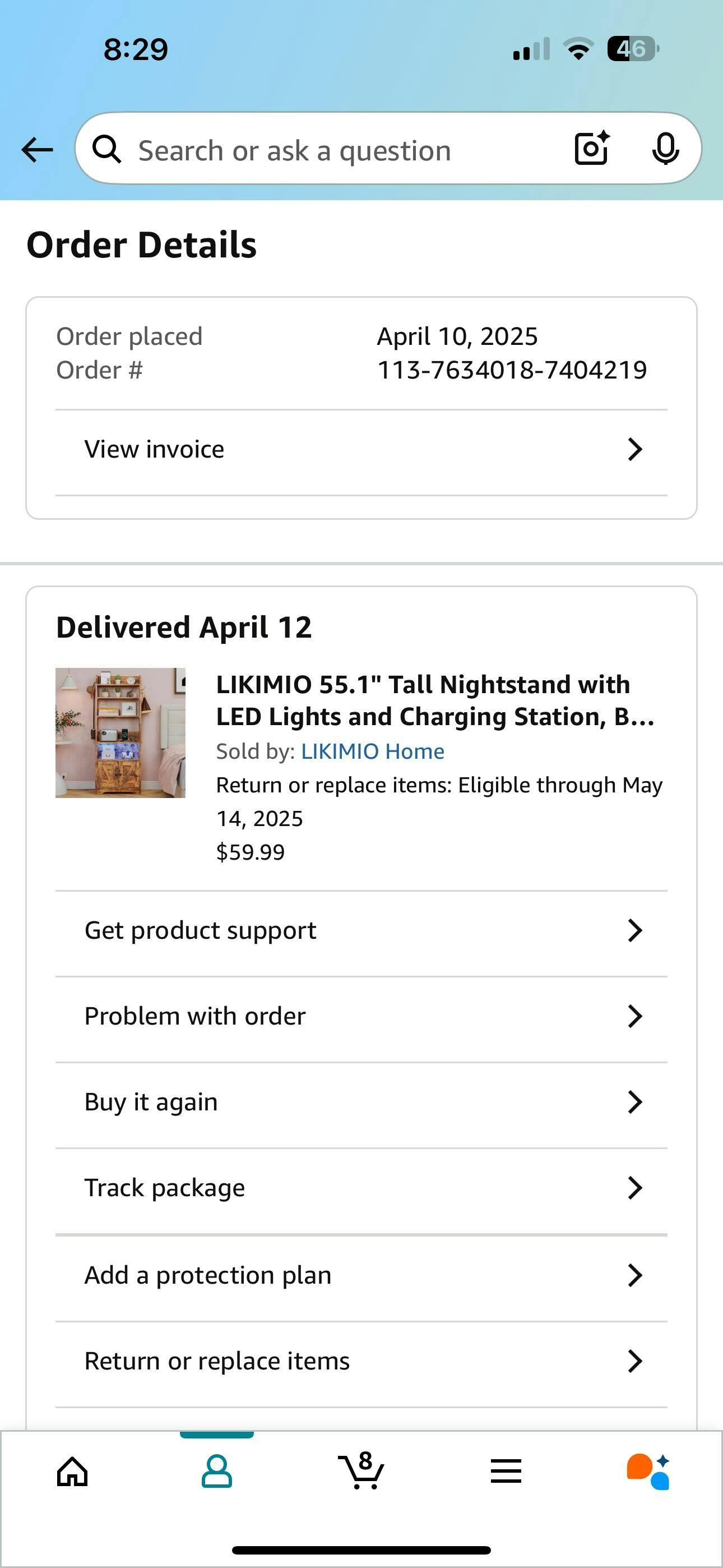Tap the back arrow icon
The image size is (723, 1568).
(x=37, y=150)
